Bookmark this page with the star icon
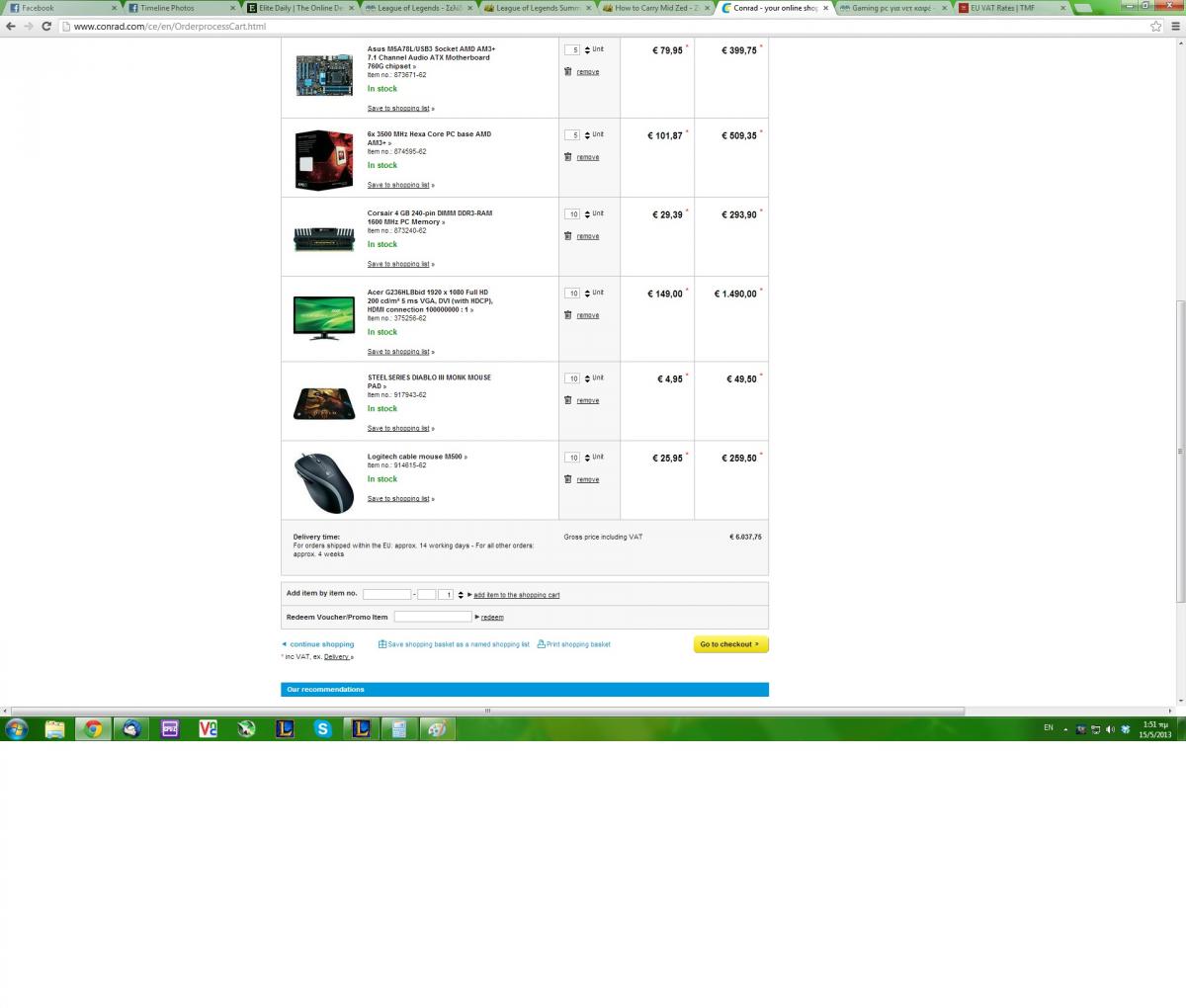 [1155, 26]
